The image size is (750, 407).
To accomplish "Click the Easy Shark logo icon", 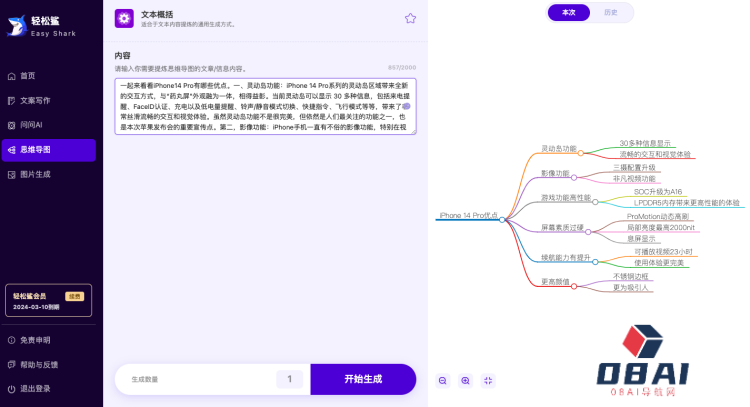I will (17, 25).
